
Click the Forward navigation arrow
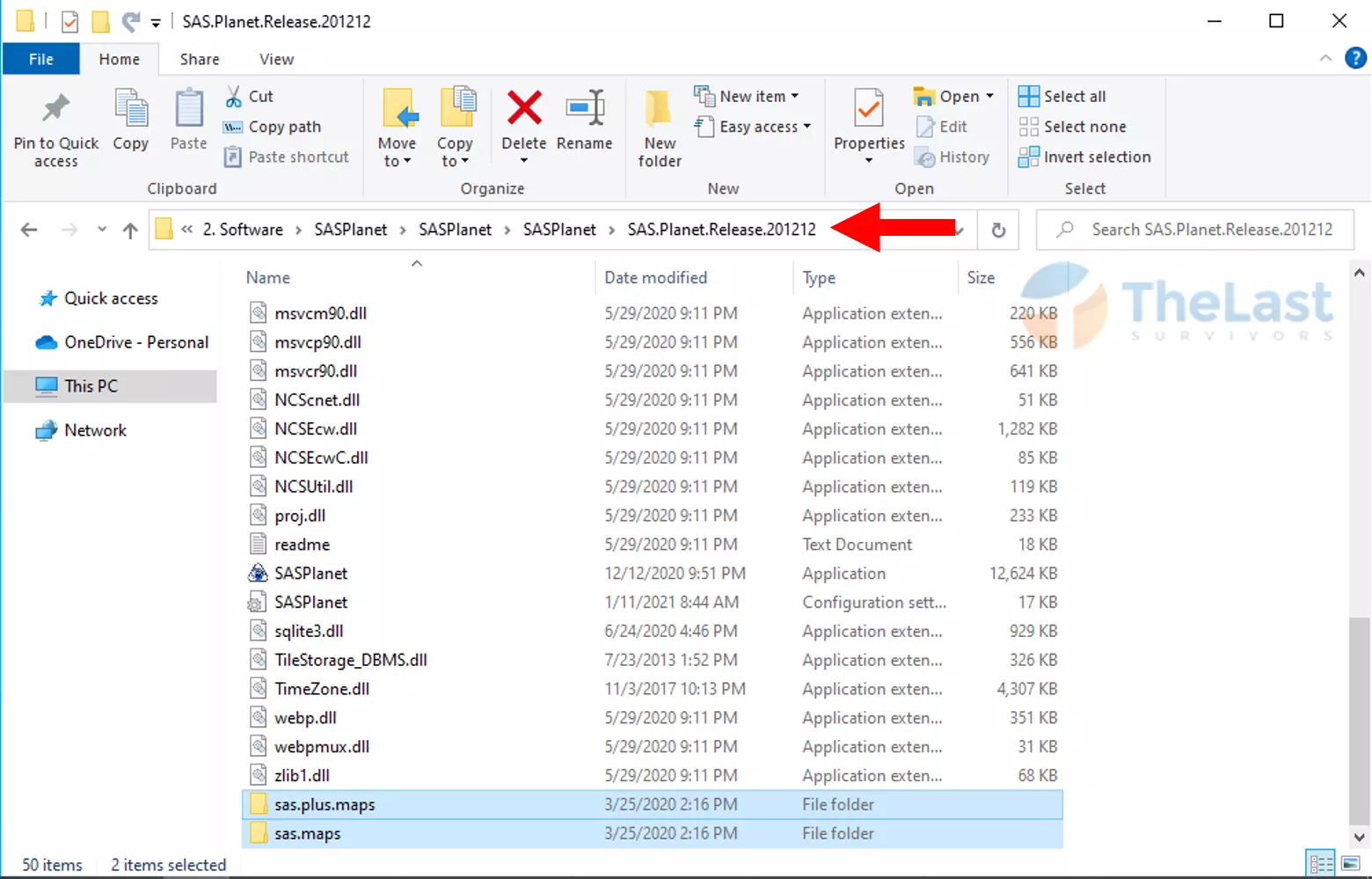69,230
